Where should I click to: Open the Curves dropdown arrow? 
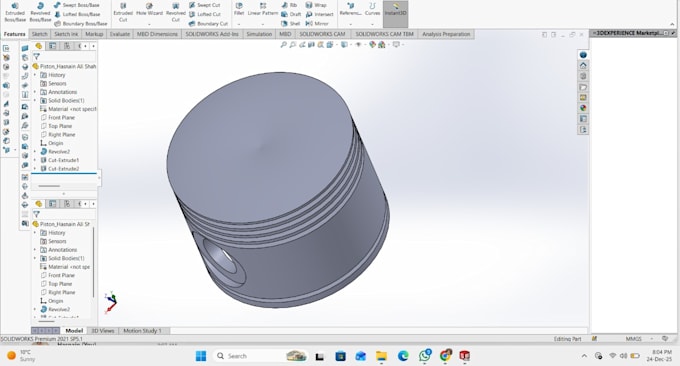(x=372, y=24)
